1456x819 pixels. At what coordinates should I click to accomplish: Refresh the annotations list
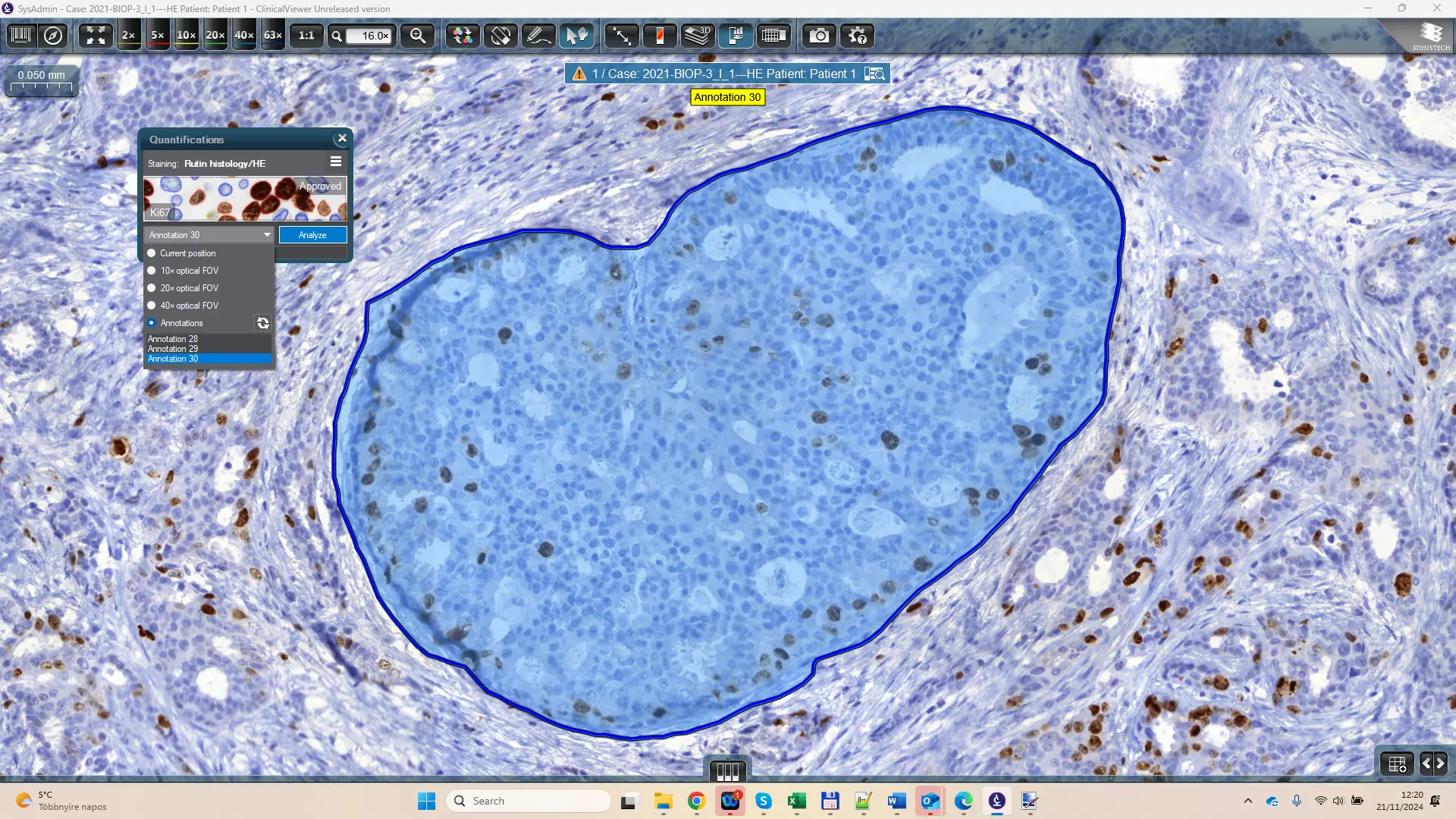coord(262,323)
